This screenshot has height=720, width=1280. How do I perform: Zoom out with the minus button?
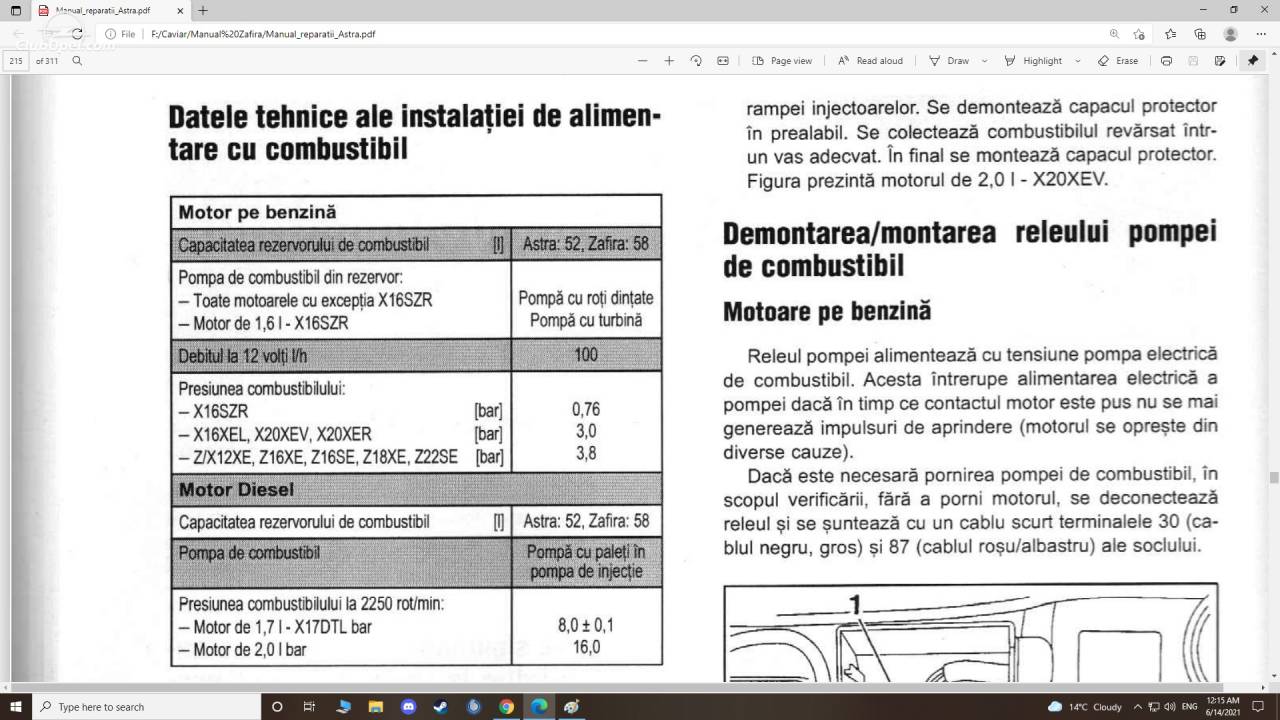pos(643,61)
